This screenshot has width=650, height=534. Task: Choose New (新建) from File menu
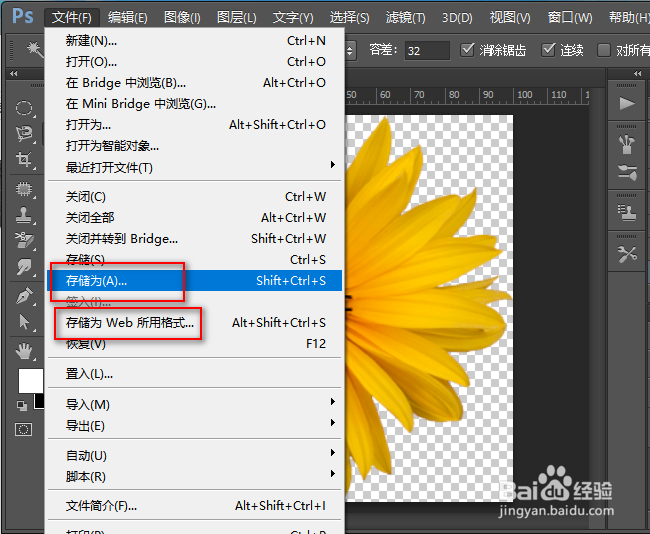(194, 41)
